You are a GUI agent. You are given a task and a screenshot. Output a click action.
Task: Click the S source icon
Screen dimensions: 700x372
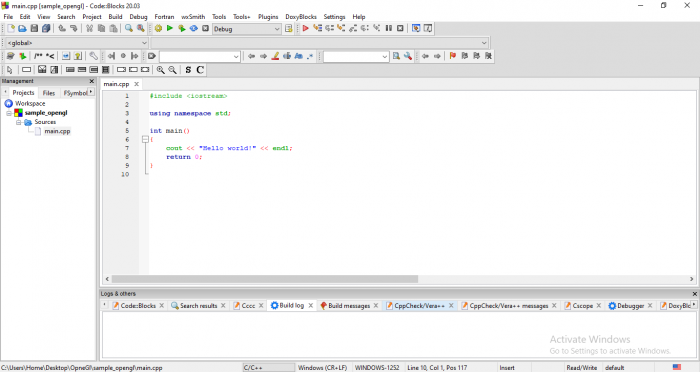[x=188, y=70]
